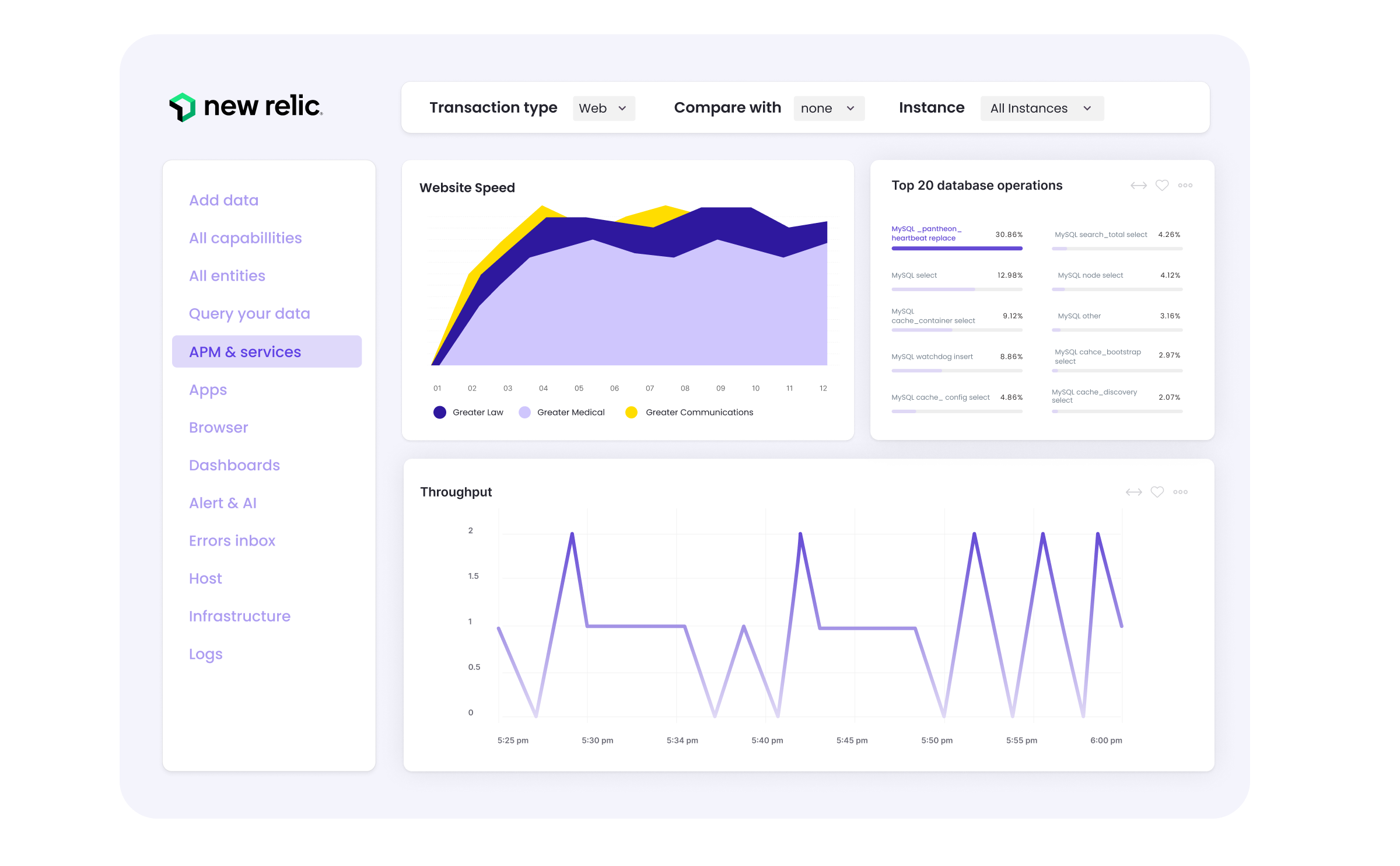Toggle Greater Law legend swatch
The width and height of the screenshot is (1400, 866).
coord(440,413)
